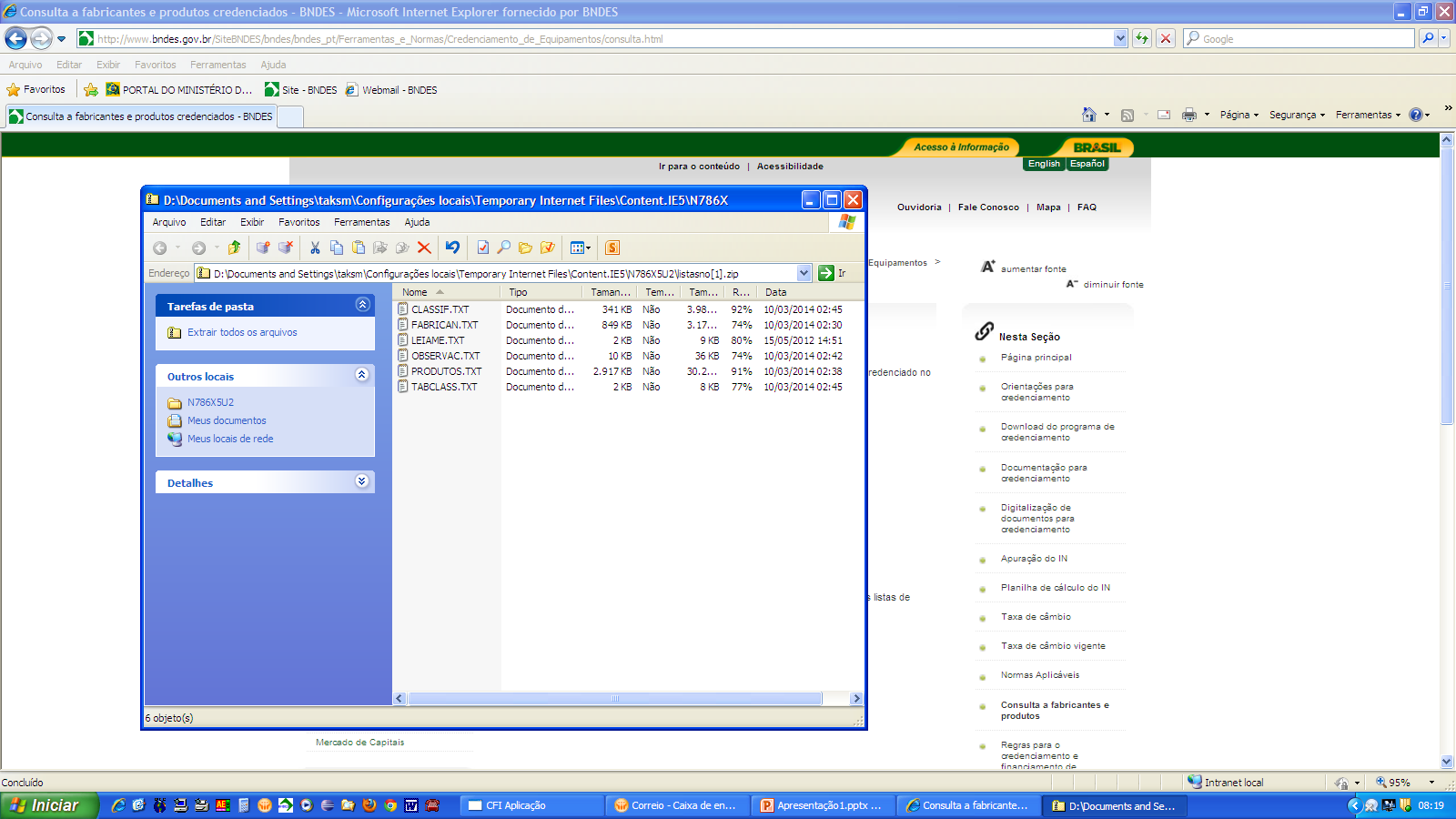1456x819 pixels.
Task: Collapse the Tarefas de pasta panel
Action: click(x=362, y=305)
